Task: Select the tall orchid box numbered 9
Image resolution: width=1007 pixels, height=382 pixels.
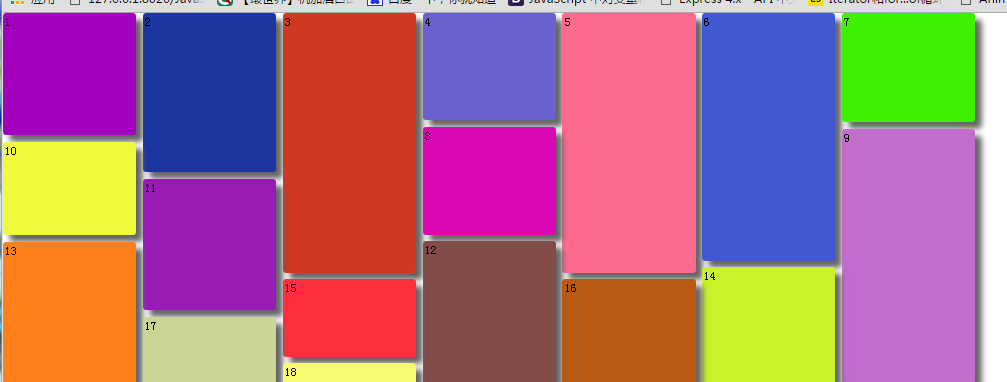Action: click(x=909, y=256)
